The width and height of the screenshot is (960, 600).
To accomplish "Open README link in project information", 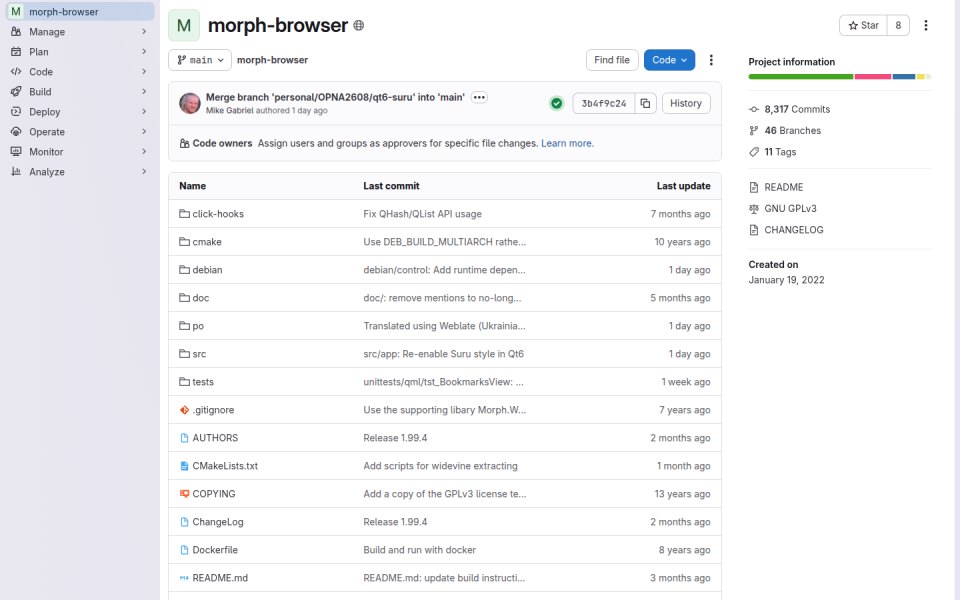I will click(784, 187).
